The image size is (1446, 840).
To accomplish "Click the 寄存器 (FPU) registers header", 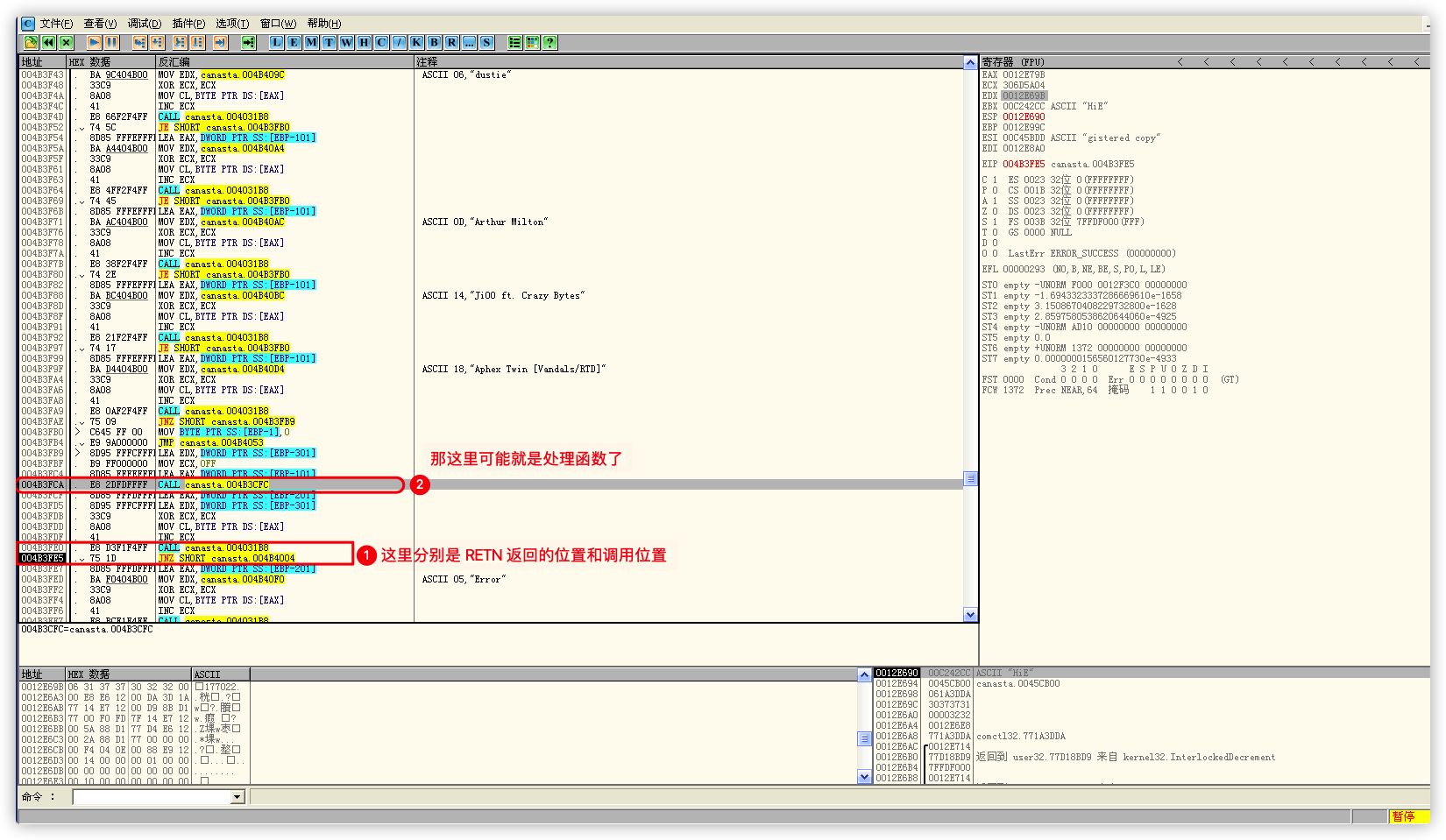I will coord(1013,62).
